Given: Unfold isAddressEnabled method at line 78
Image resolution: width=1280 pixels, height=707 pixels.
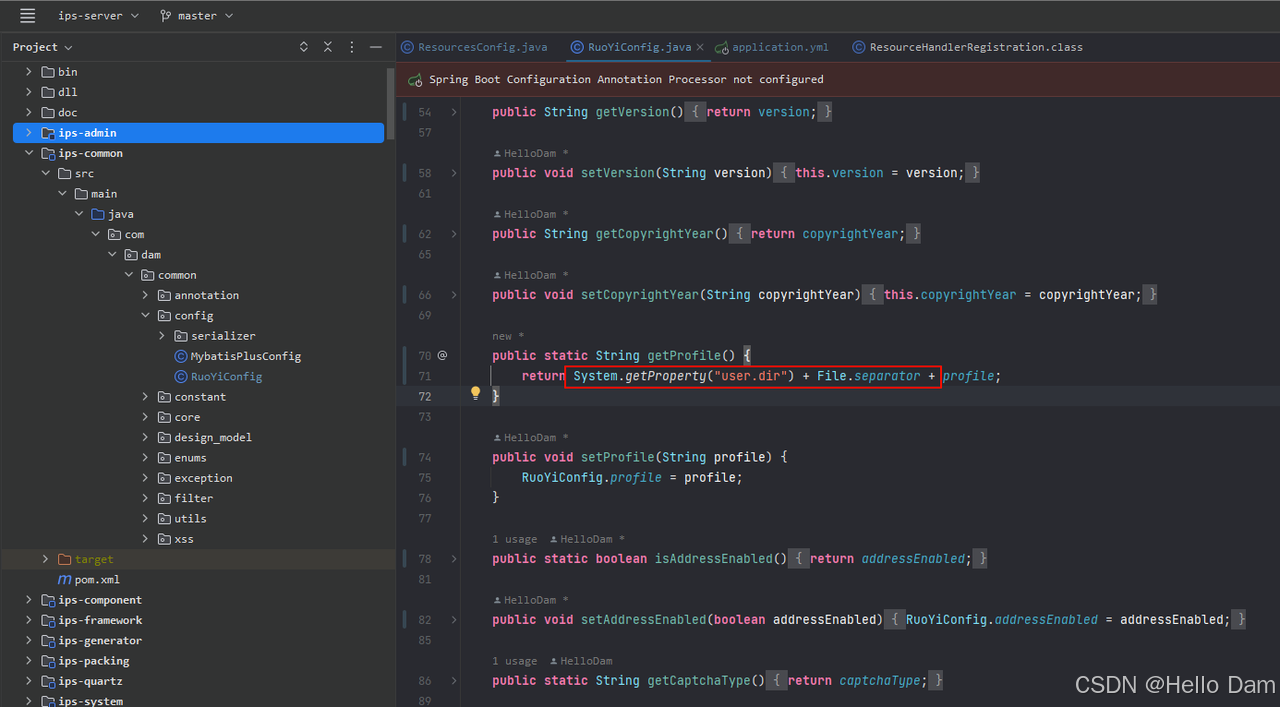Looking at the screenshot, I should click(454, 559).
